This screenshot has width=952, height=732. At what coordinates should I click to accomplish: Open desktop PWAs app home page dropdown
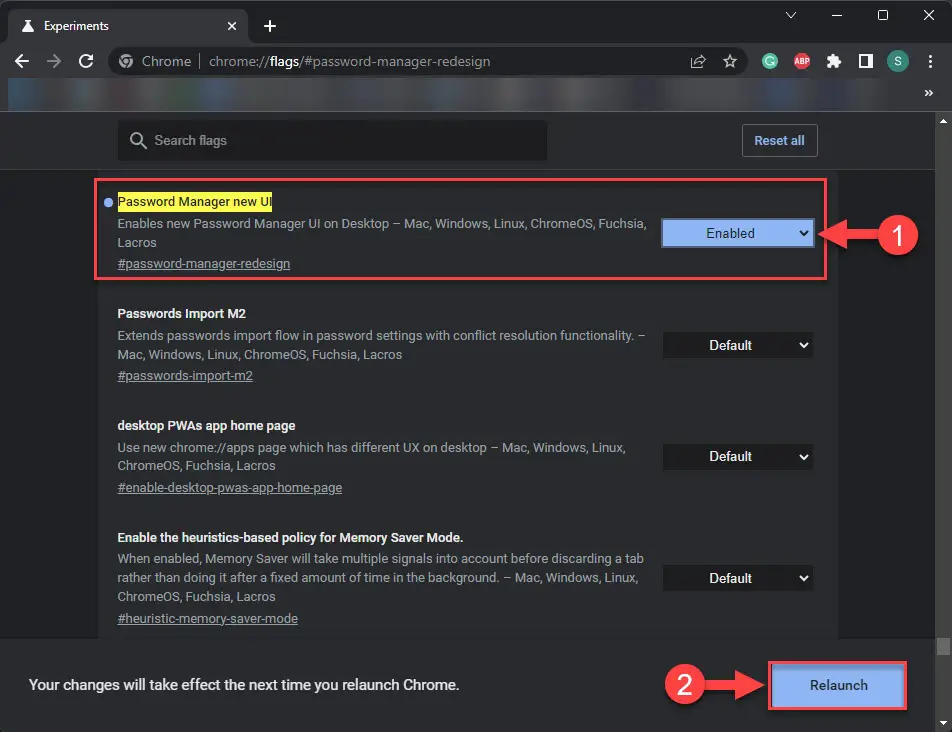click(738, 456)
